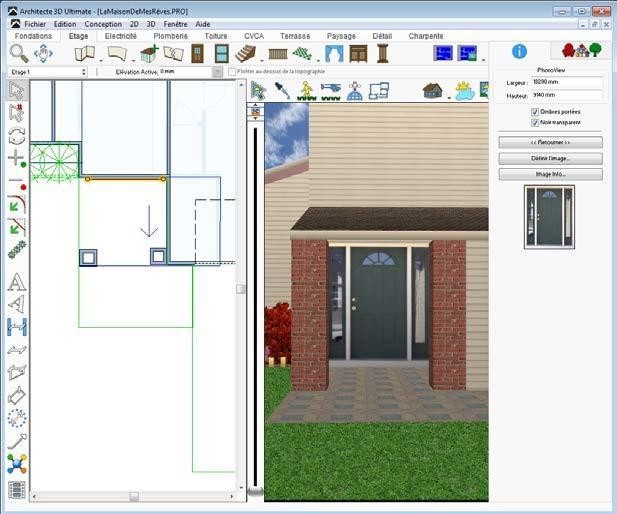Switch to the Charpente tab
This screenshot has height=514, width=617.
(426, 36)
